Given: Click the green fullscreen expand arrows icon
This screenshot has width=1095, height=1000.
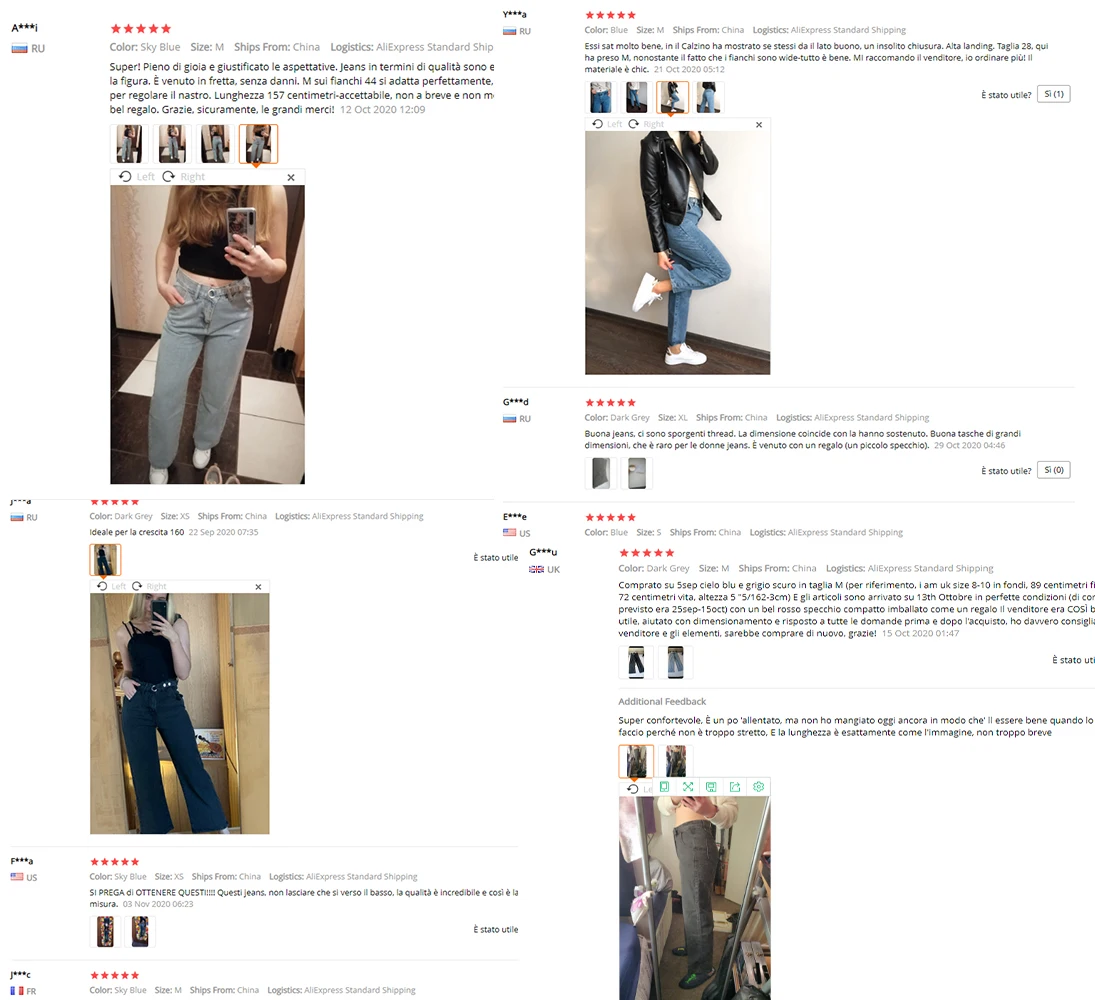Looking at the screenshot, I should [x=688, y=787].
